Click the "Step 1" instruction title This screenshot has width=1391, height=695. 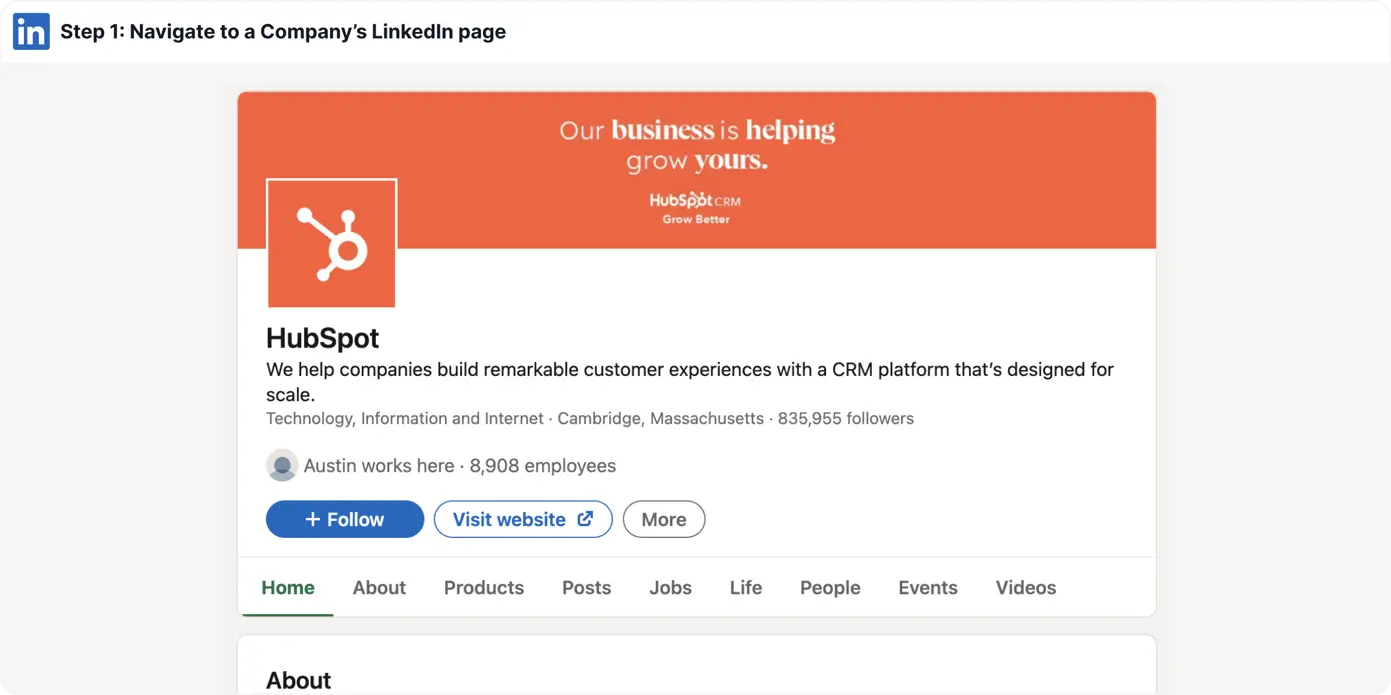coord(283,32)
